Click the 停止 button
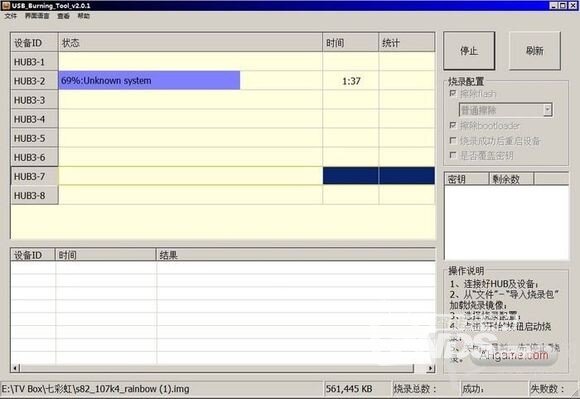This screenshot has width=580, height=399. click(469, 51)
